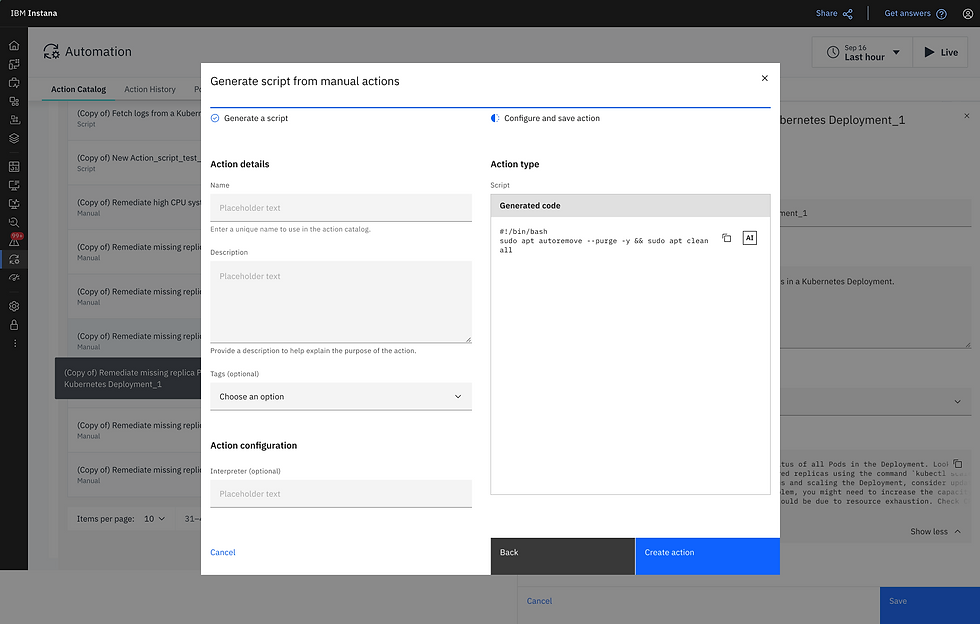
Task: Click the Share icon in the top bar
Action: coord(848,14)
